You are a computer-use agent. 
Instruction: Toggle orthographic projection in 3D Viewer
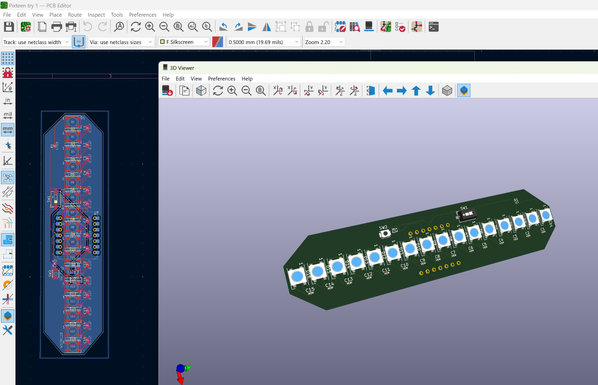[x=447, y=91]
